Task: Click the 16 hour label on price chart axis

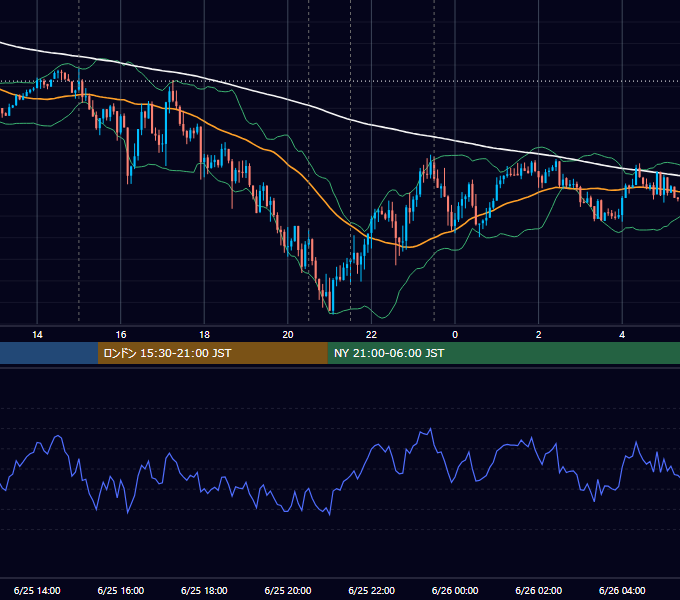Action: click(121, 335)
